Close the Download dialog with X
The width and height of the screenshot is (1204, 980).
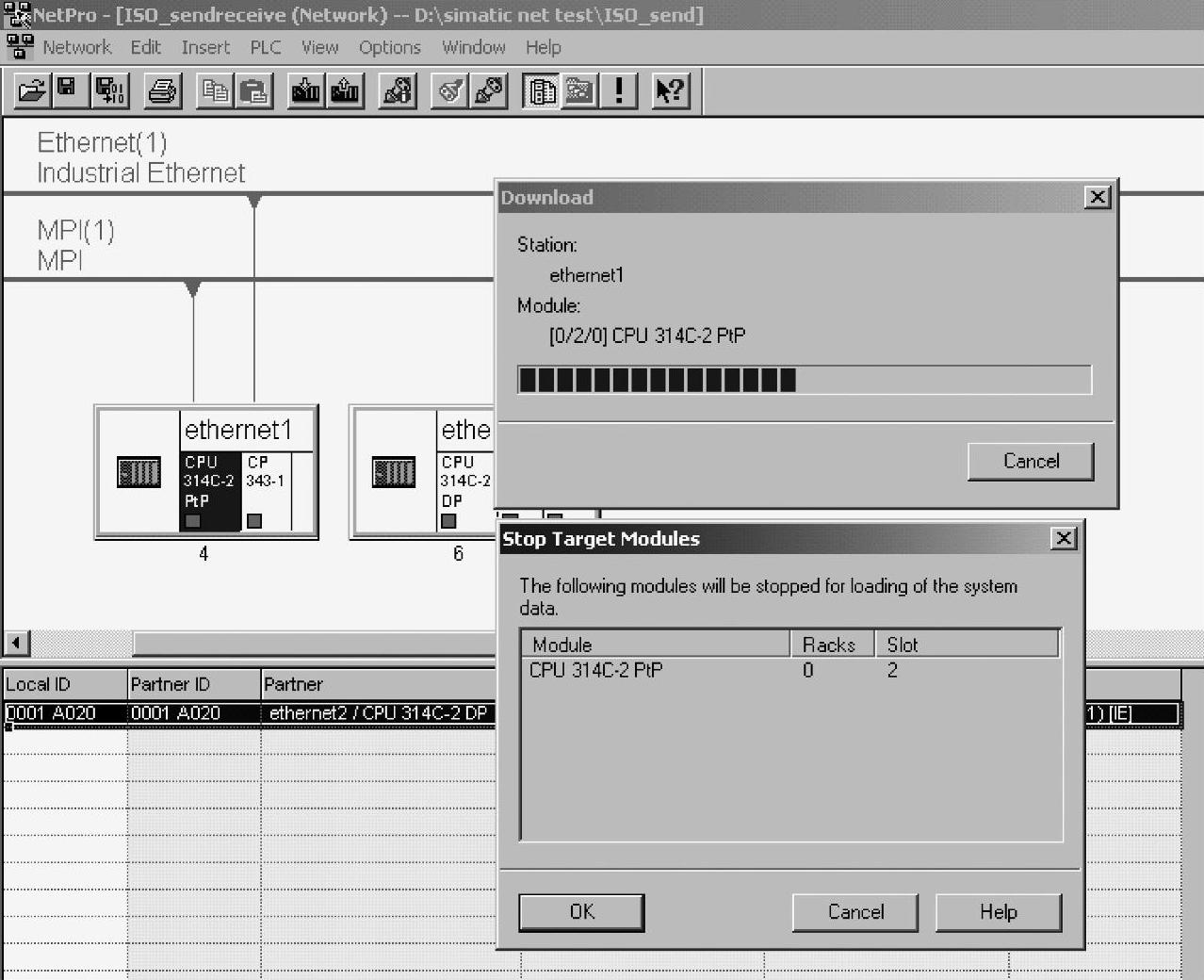pos(1098,197)
